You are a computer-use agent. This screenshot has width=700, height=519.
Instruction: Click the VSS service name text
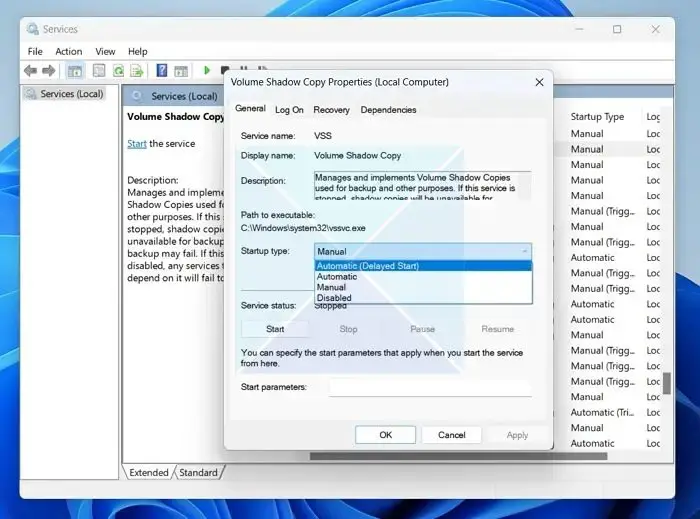coord(323,136)
